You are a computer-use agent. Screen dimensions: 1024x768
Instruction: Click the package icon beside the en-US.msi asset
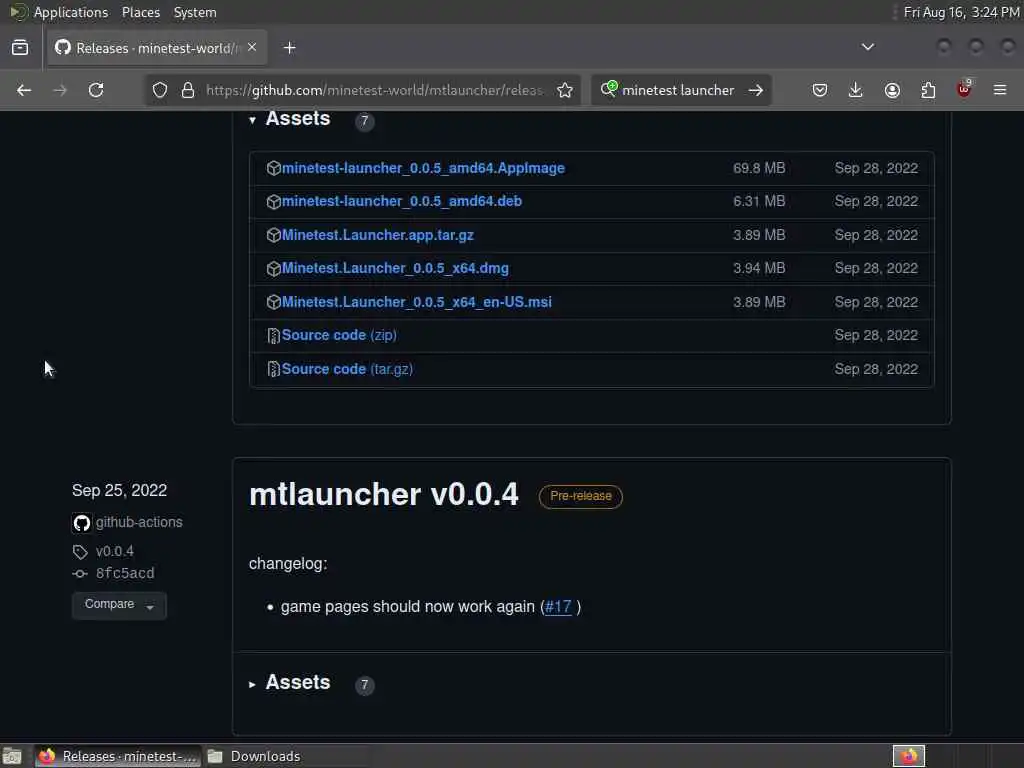pos(274,302)
